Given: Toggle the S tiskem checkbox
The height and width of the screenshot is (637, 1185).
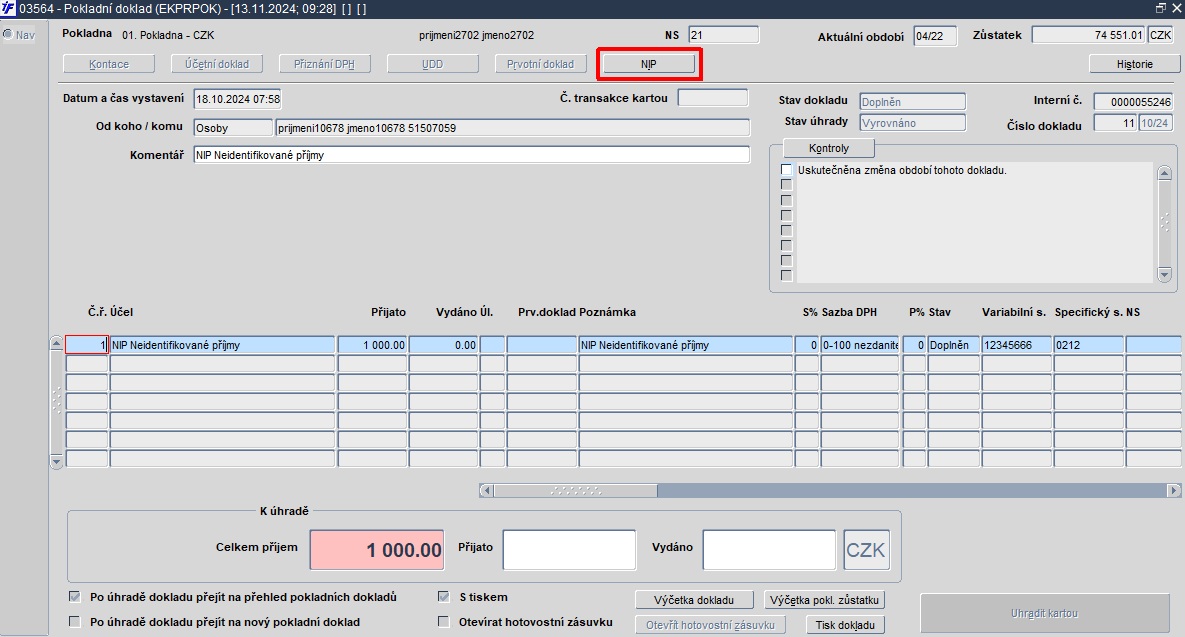Looking at the screenshot, I should (444, 597).
